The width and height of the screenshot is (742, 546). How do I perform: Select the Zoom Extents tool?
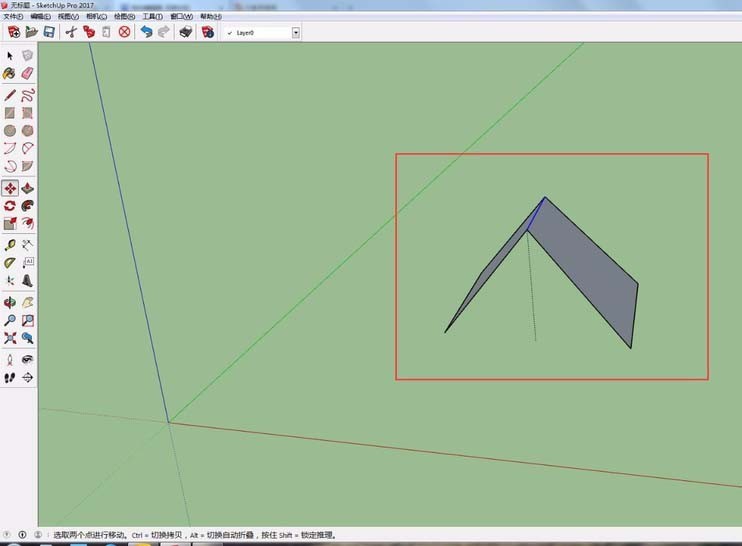tap(10, 338)
